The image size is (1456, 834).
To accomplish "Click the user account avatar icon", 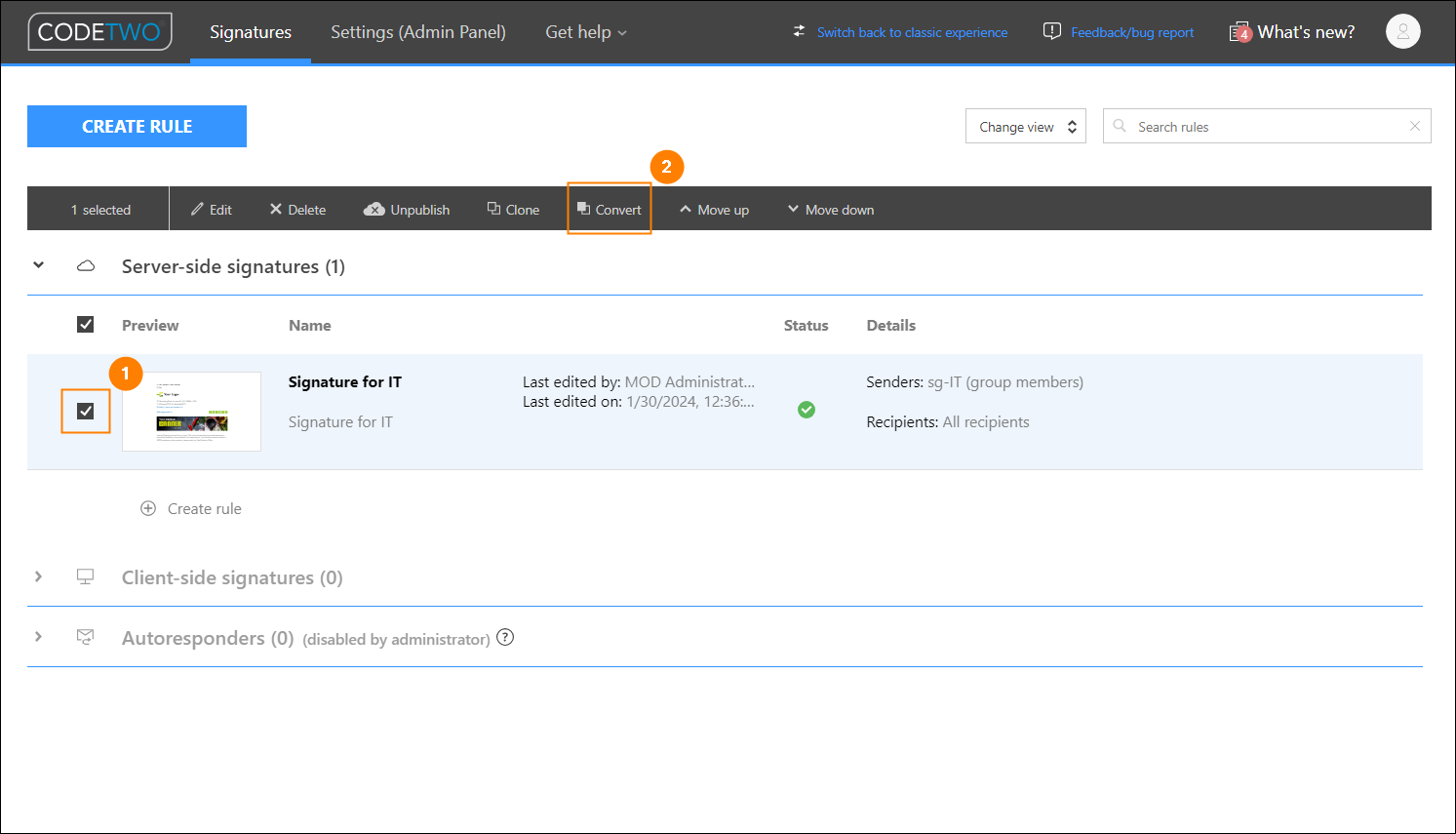I will coord(1402,31).
